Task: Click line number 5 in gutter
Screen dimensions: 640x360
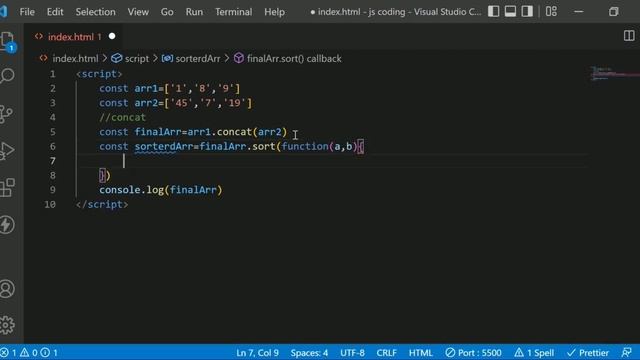Action: [x=53, y=132]
